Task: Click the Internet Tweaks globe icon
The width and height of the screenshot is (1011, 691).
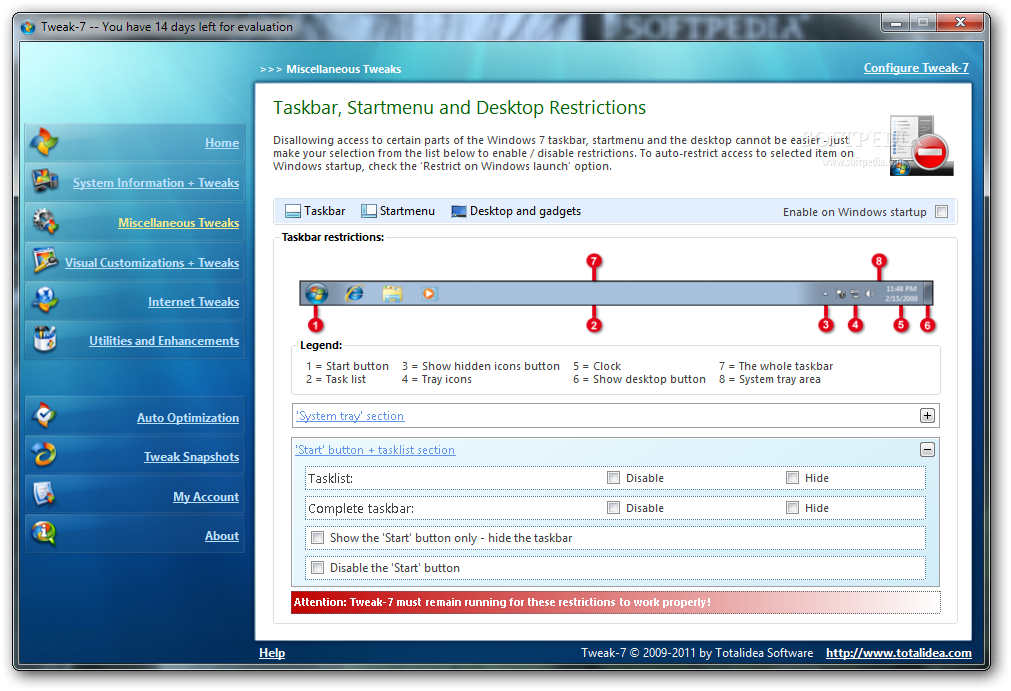Action: 44,300
